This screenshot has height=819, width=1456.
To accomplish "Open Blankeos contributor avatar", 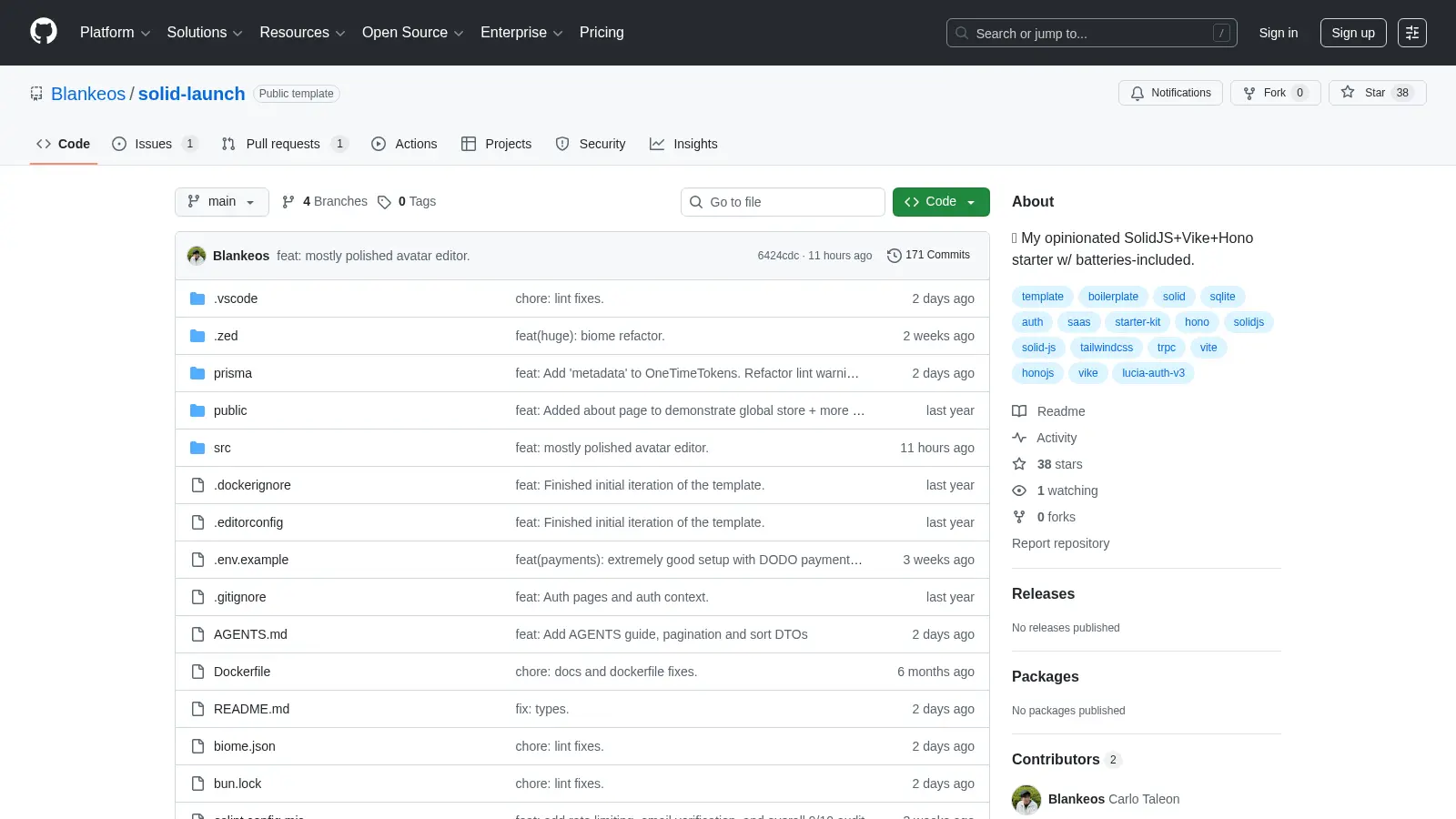I will click(1026, 799).
